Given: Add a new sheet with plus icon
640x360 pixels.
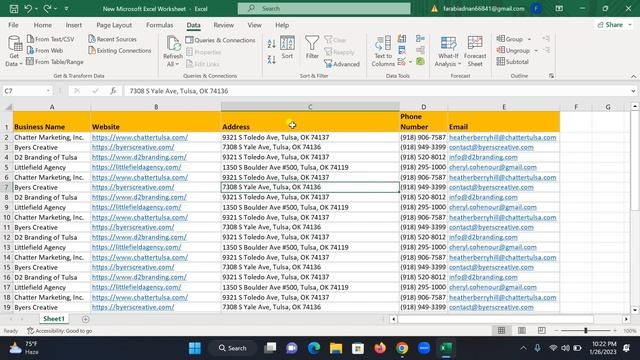Looking at the screenshot, I should 85,319.
